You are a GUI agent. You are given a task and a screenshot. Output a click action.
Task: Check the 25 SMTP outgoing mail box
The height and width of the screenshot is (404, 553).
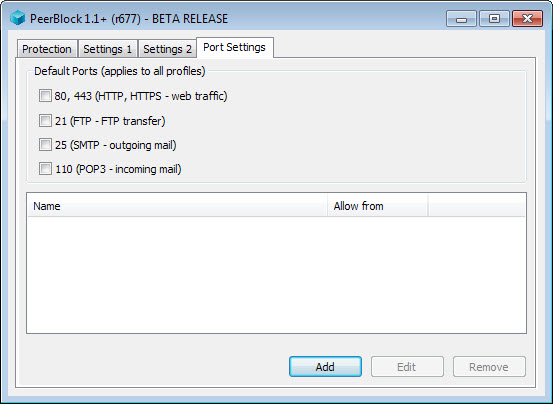(x=45, y=145)
